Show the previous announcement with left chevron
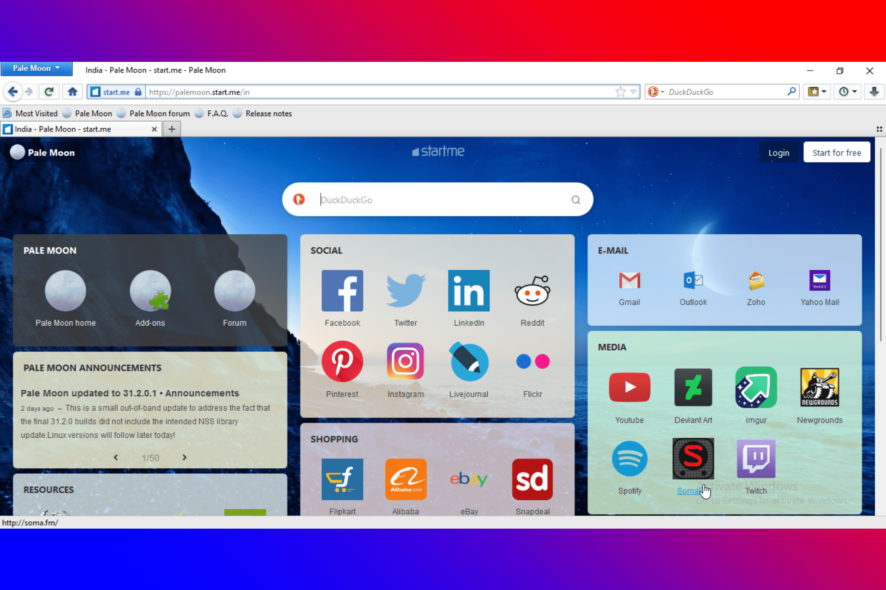 click(116, 457)
